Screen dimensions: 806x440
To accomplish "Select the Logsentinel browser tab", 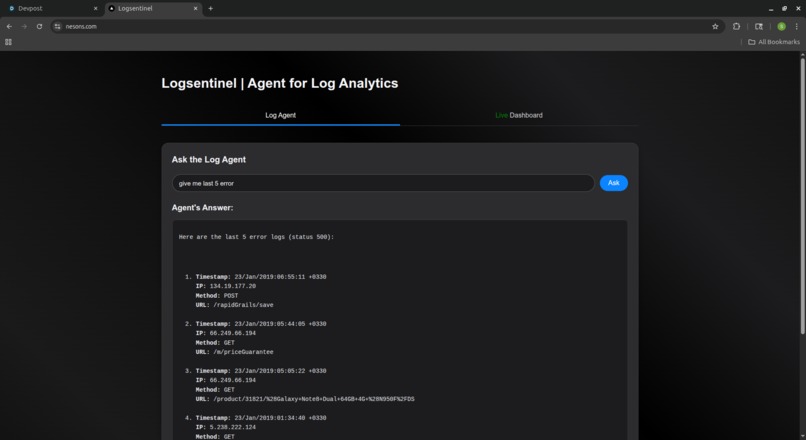I will pyautogui.click(x=153, y=9).
